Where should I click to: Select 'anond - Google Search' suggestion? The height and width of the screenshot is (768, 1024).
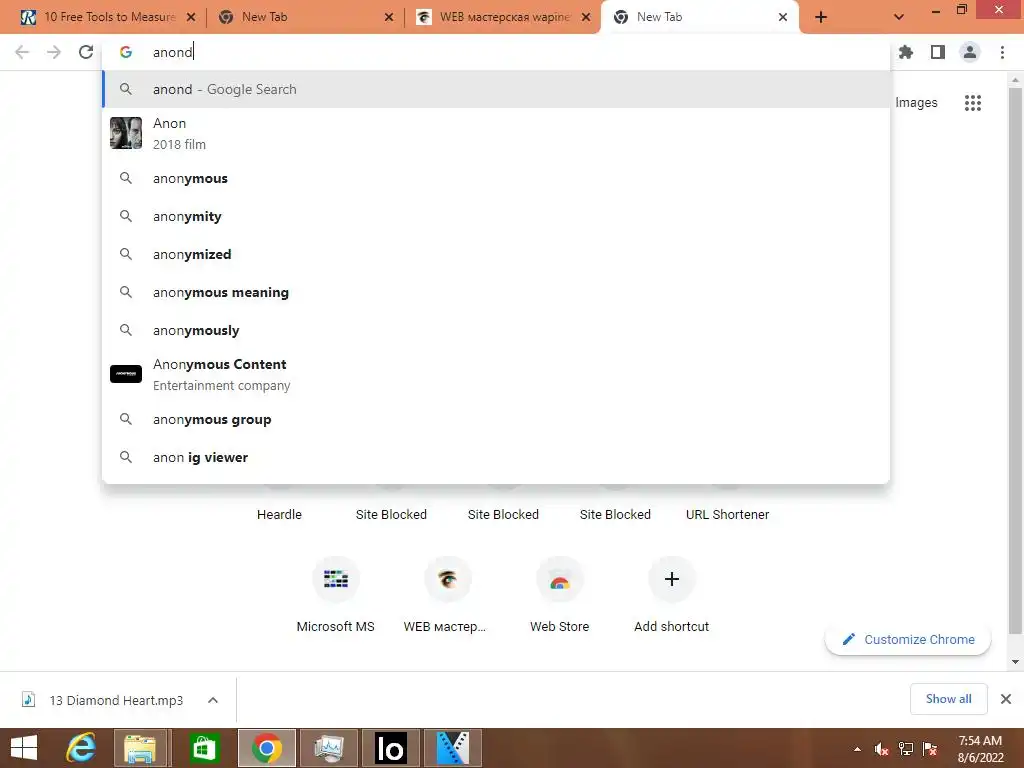496,89
